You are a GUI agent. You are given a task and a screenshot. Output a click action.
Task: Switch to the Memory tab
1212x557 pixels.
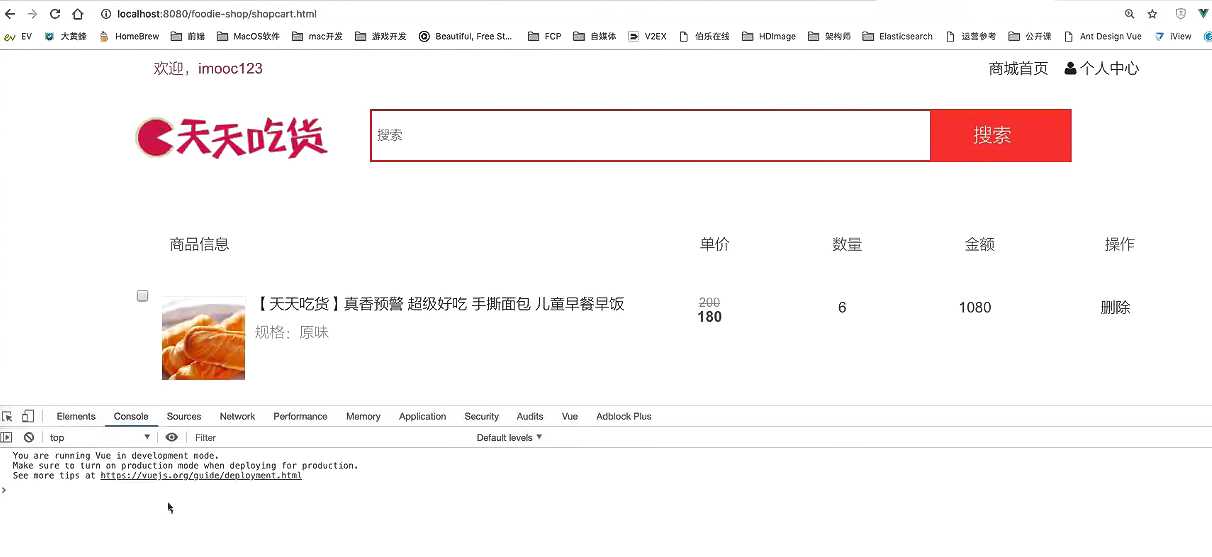tap(363, 416)
